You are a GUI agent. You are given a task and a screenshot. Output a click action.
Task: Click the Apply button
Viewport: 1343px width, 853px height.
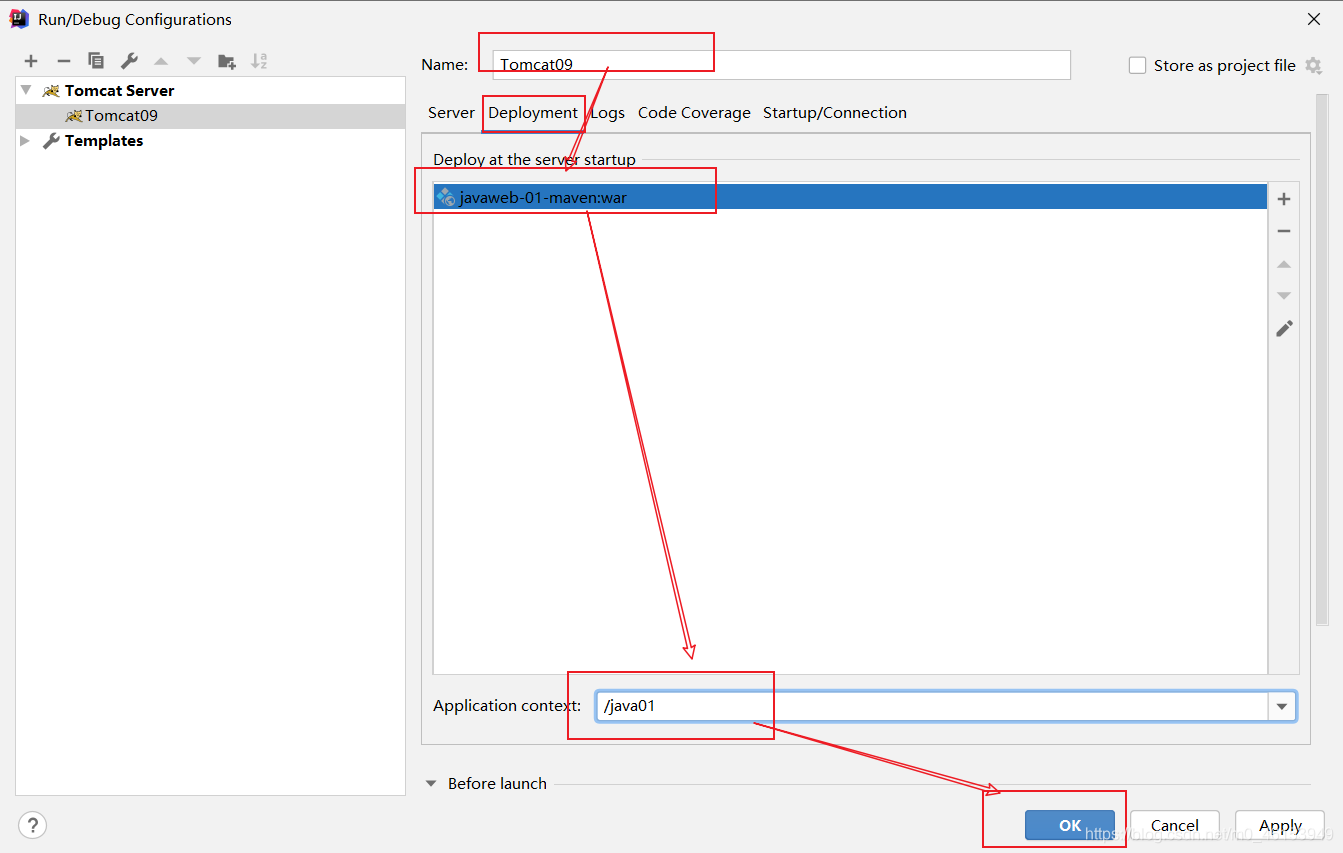(1280, 825)
